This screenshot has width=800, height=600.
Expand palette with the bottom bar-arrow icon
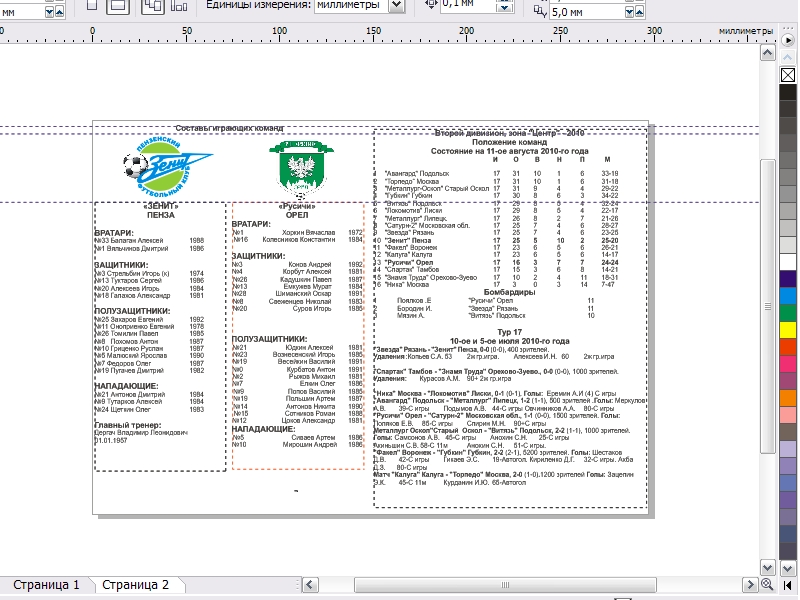click(788, 585)
